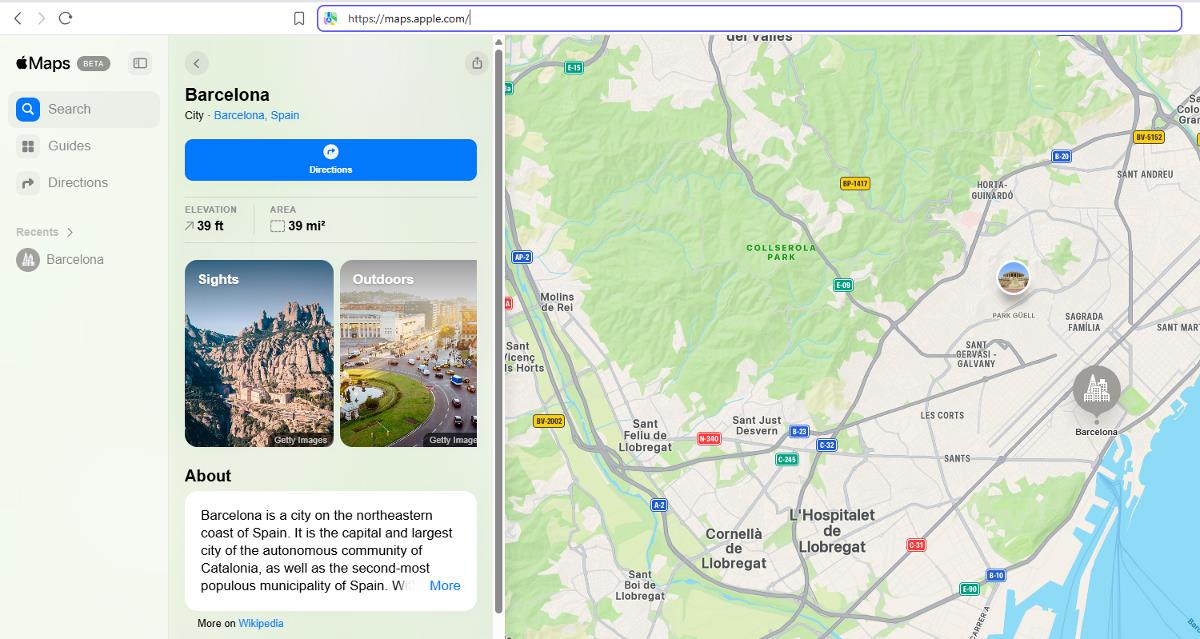Open the Sights category card
1200x639 pixels.
coord(258,353)
